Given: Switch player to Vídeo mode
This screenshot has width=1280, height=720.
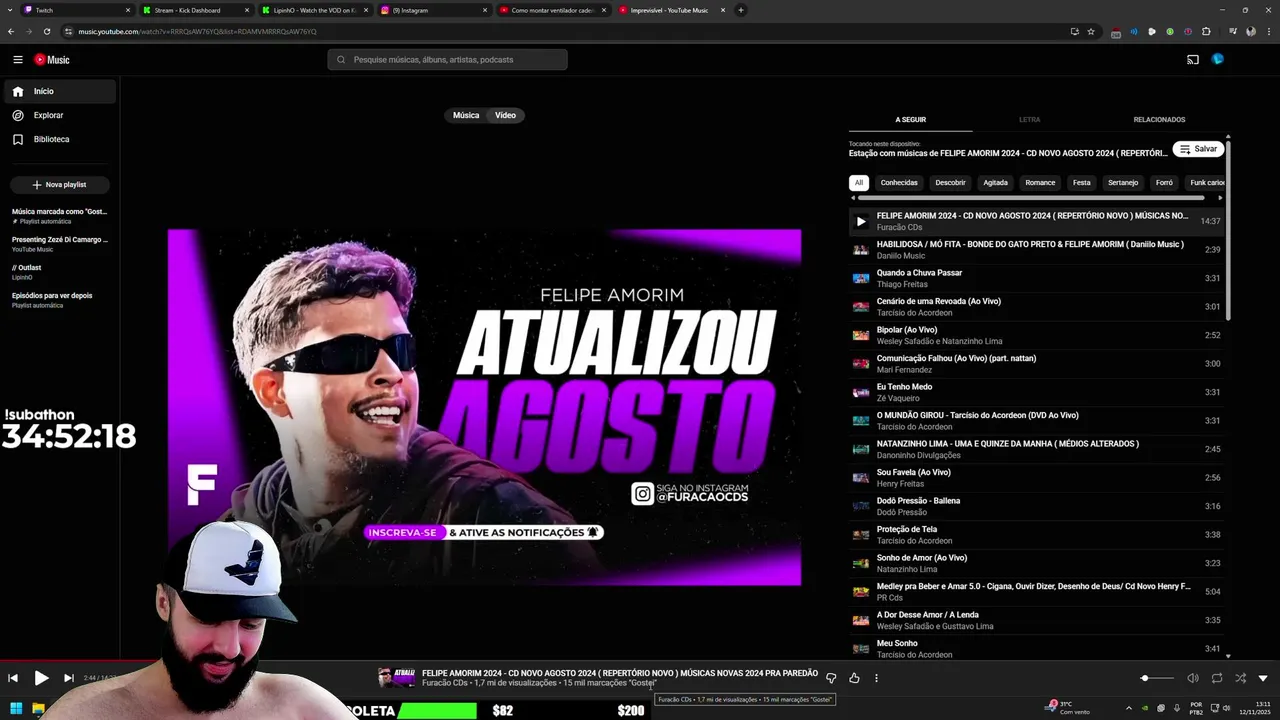Looking at the screenshot, I should [x=506, y=115].
